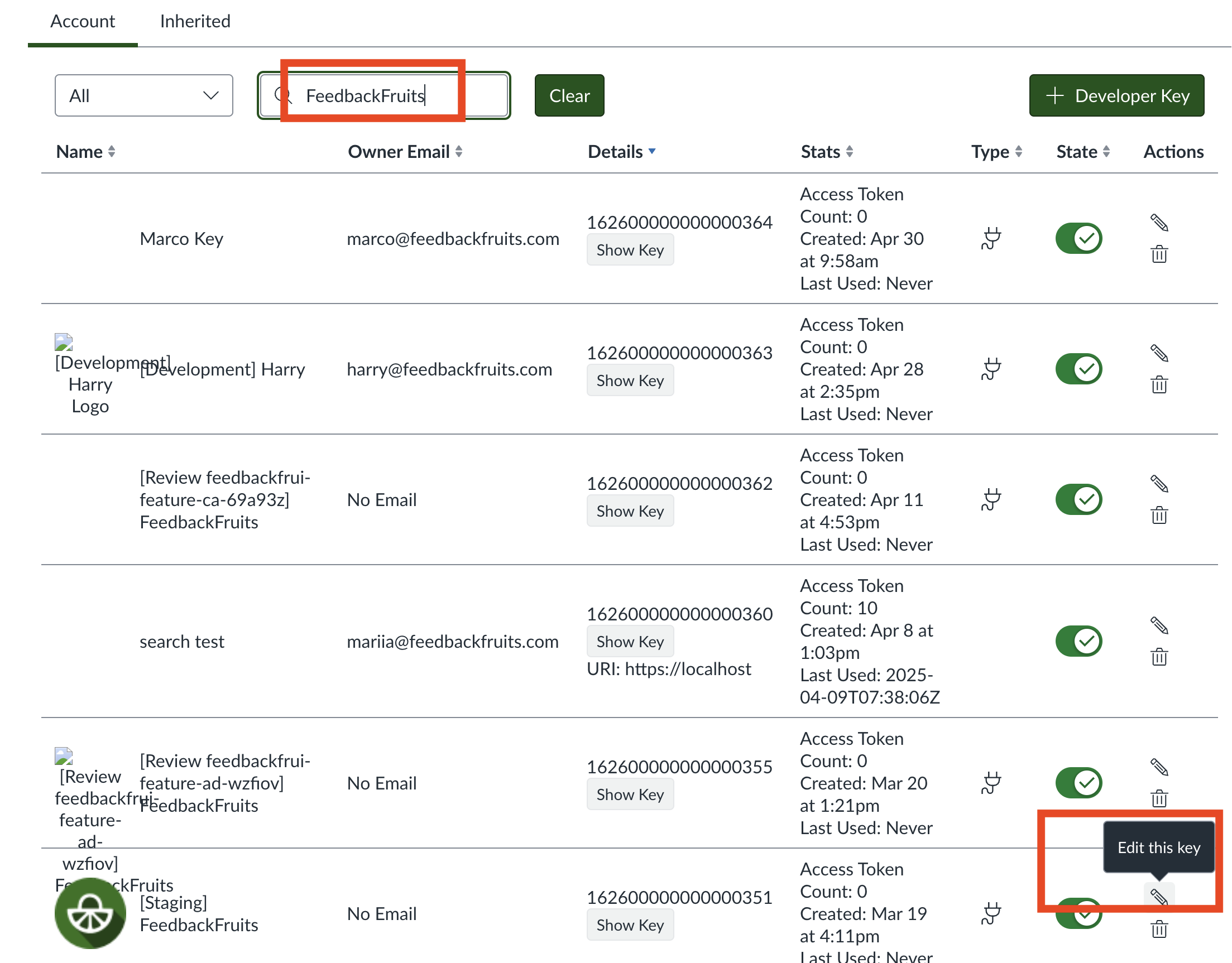Click the URI: https://localhost text

coord(668,670)
